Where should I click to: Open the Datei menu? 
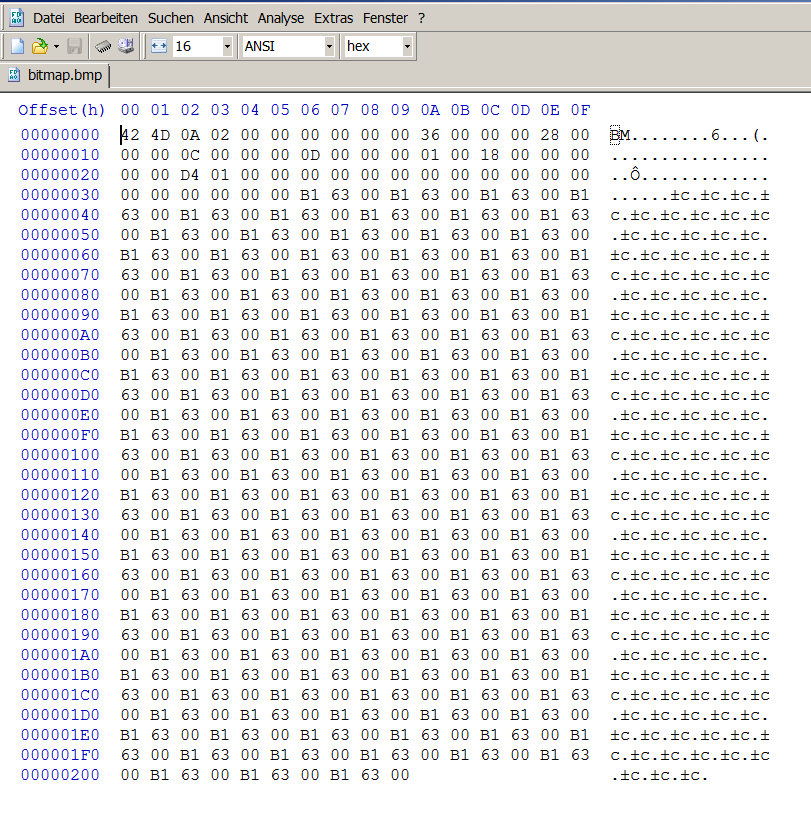point(48,18)
